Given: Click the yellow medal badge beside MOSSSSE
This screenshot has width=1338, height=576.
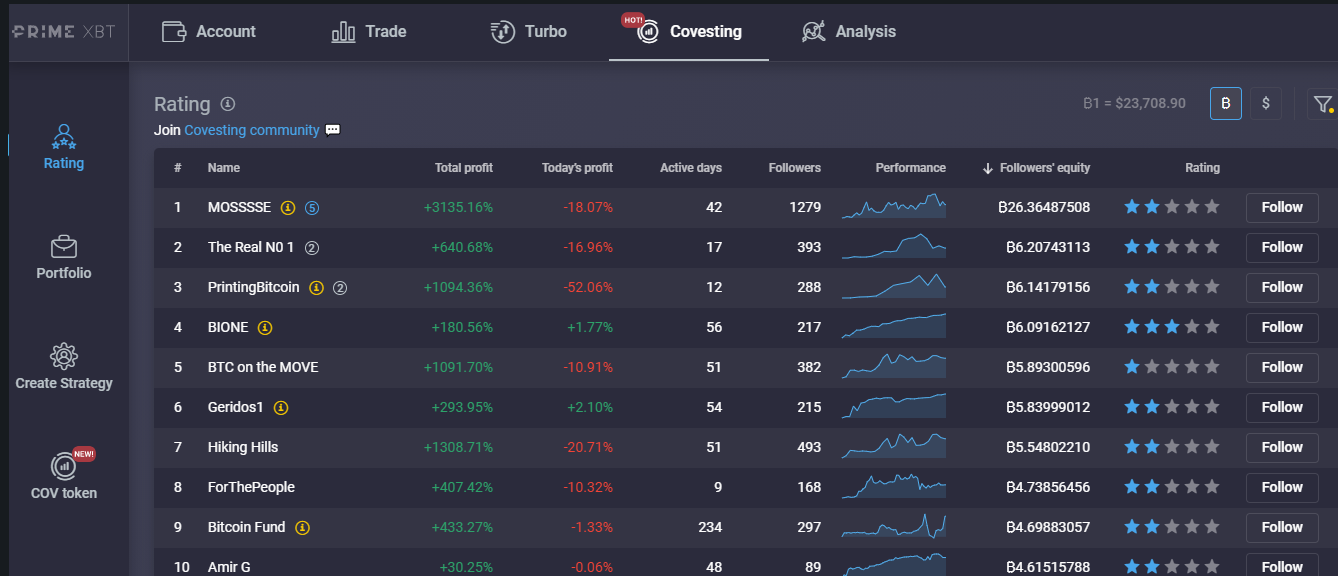Looking at the screenshot, I should pos(288,208).
